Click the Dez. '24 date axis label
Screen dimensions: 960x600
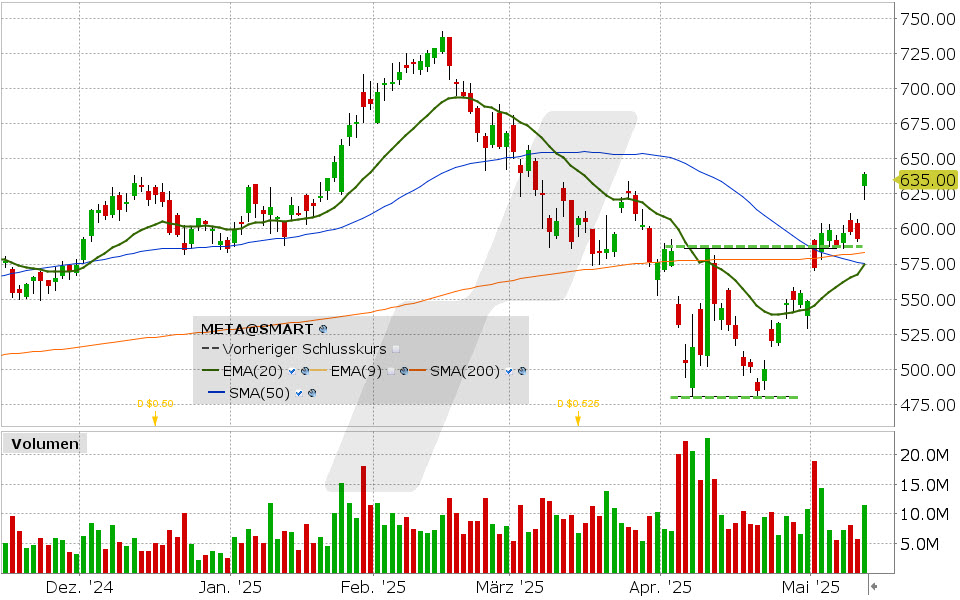(x=79, y=587)
